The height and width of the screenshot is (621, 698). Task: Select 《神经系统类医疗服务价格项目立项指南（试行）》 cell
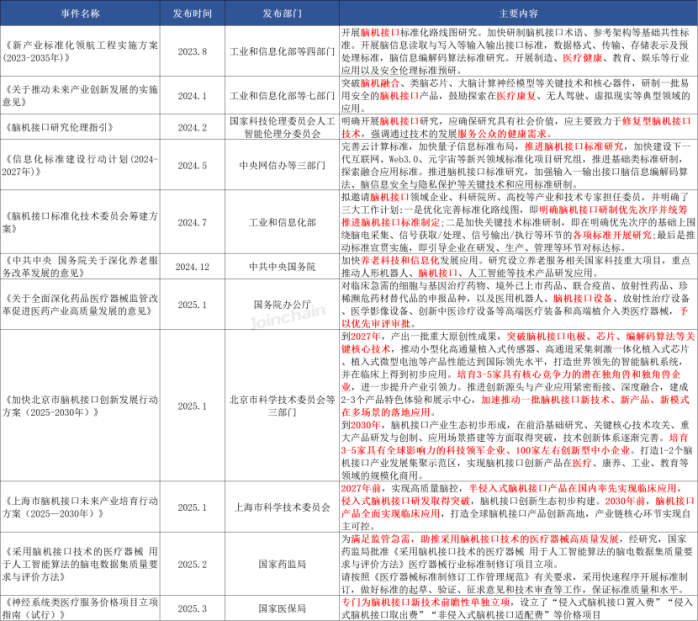[80, 608]
